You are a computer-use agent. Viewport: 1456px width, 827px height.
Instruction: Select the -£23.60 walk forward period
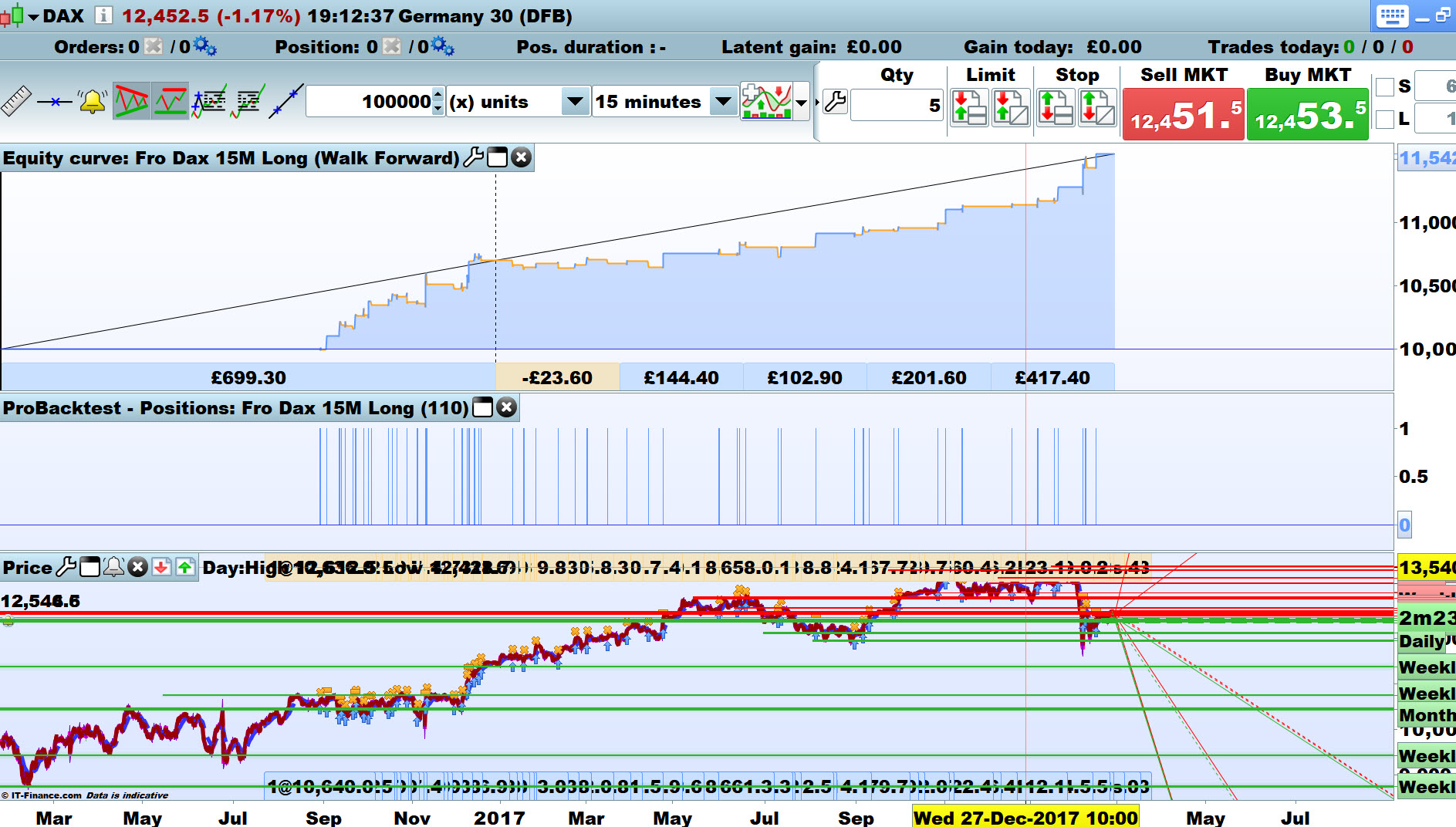pyautogui.click(x=557, y=377)
